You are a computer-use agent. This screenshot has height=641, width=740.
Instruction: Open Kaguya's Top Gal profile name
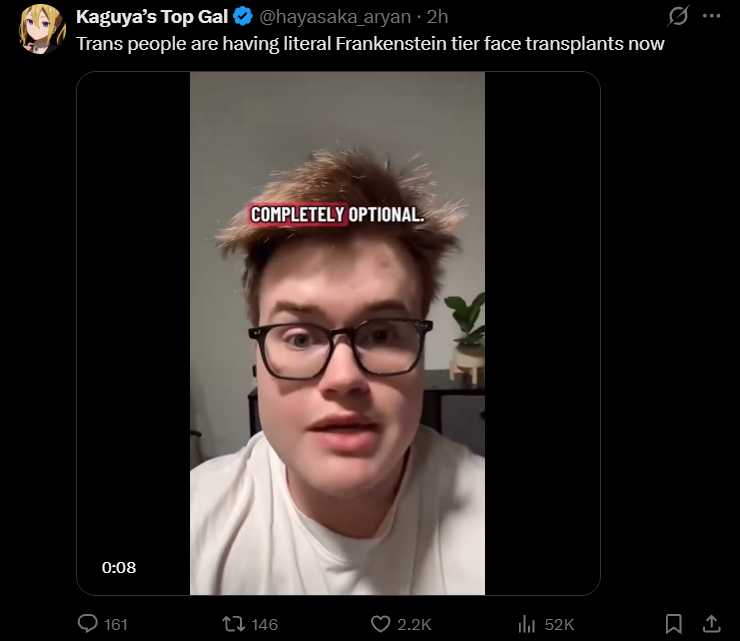152,17
